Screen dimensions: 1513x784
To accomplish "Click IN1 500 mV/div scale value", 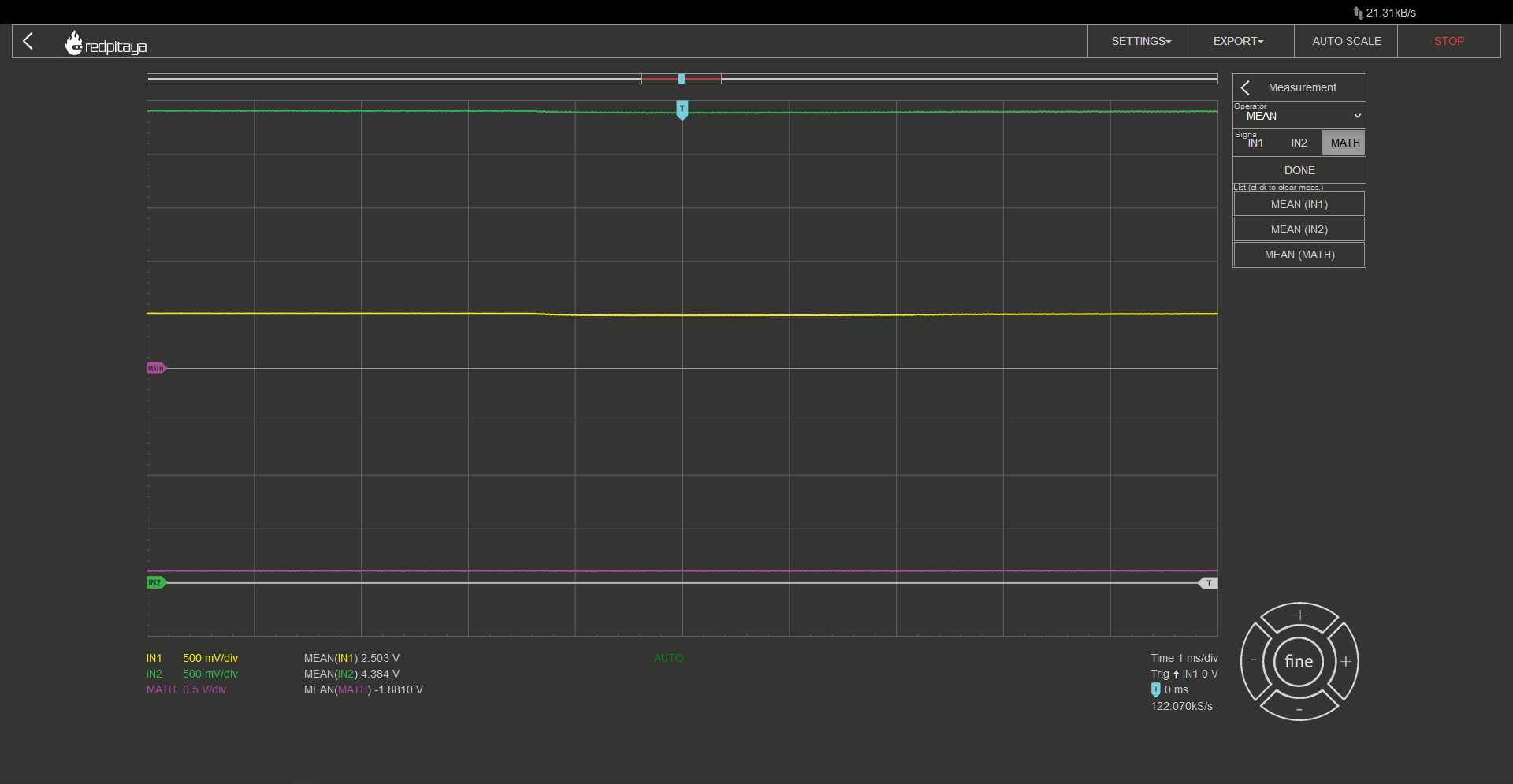I will click(x=210, y=658).
